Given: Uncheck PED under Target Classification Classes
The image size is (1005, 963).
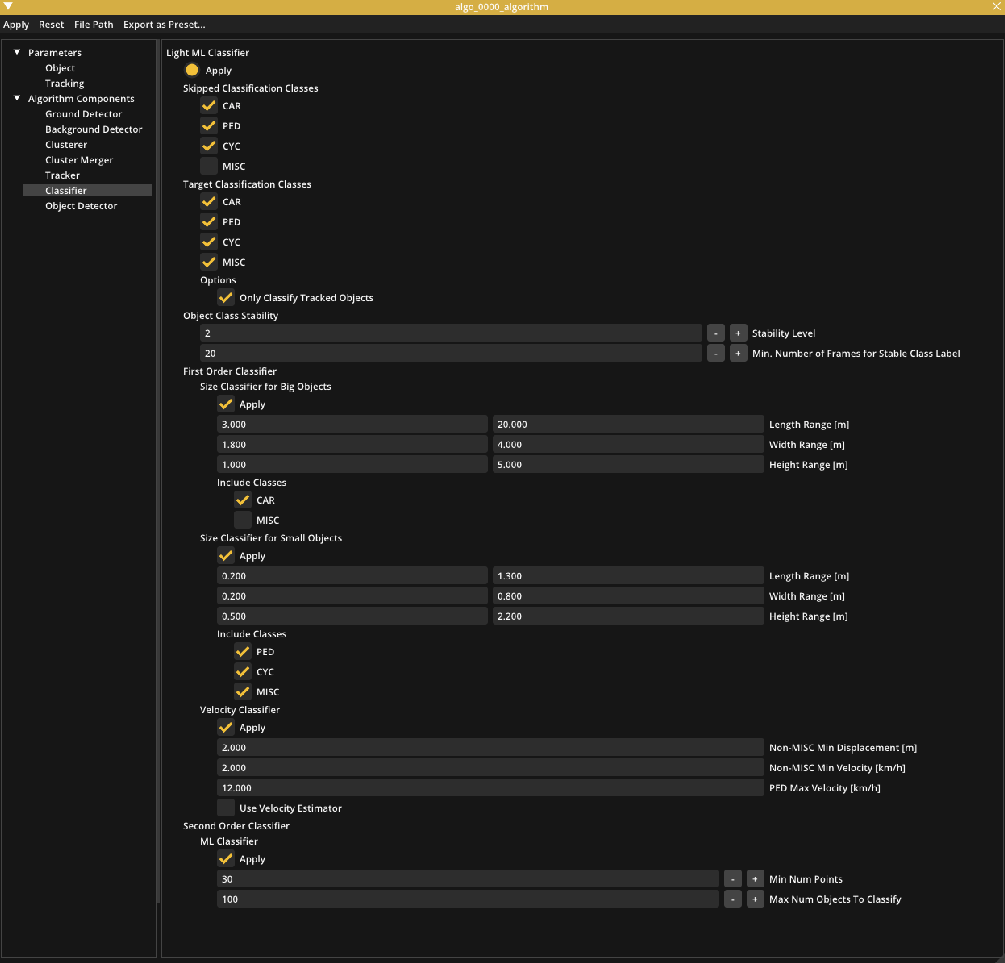Looking at the screenshot, I should pos(209,222).
